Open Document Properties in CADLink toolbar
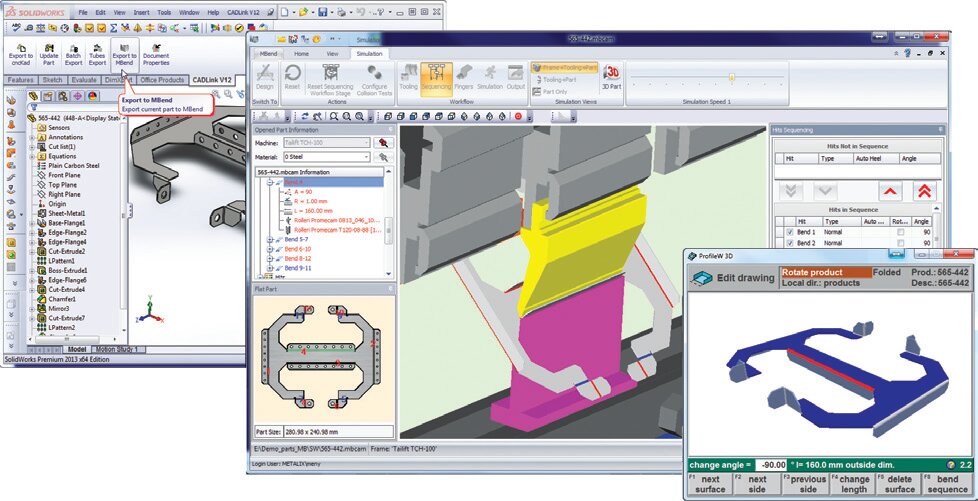 [156, 55]
